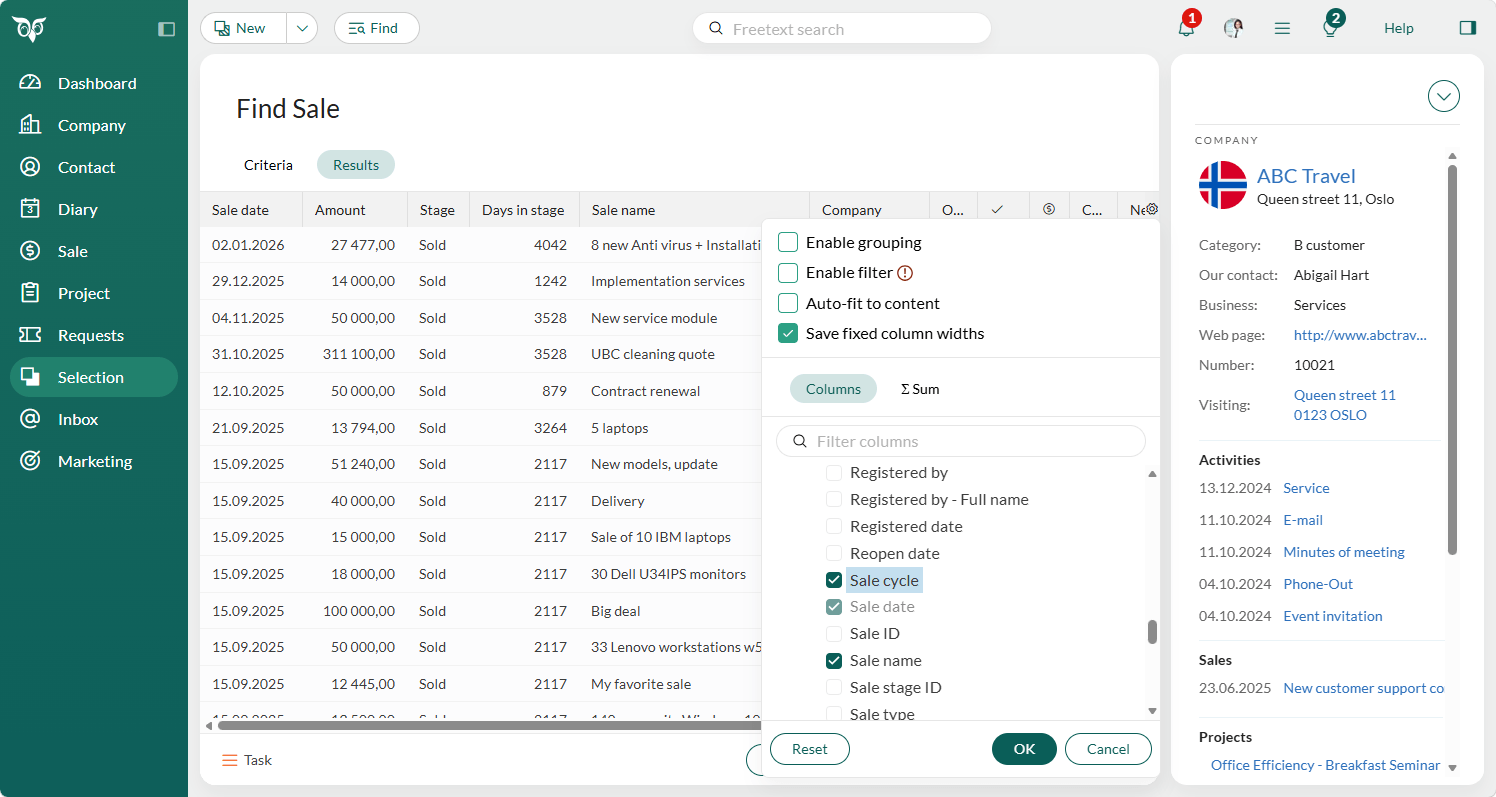The width and height of the screenshot is (1496, 797).
Task: Click the Norwegian flag company icon
Action: tap(1223, 185)
